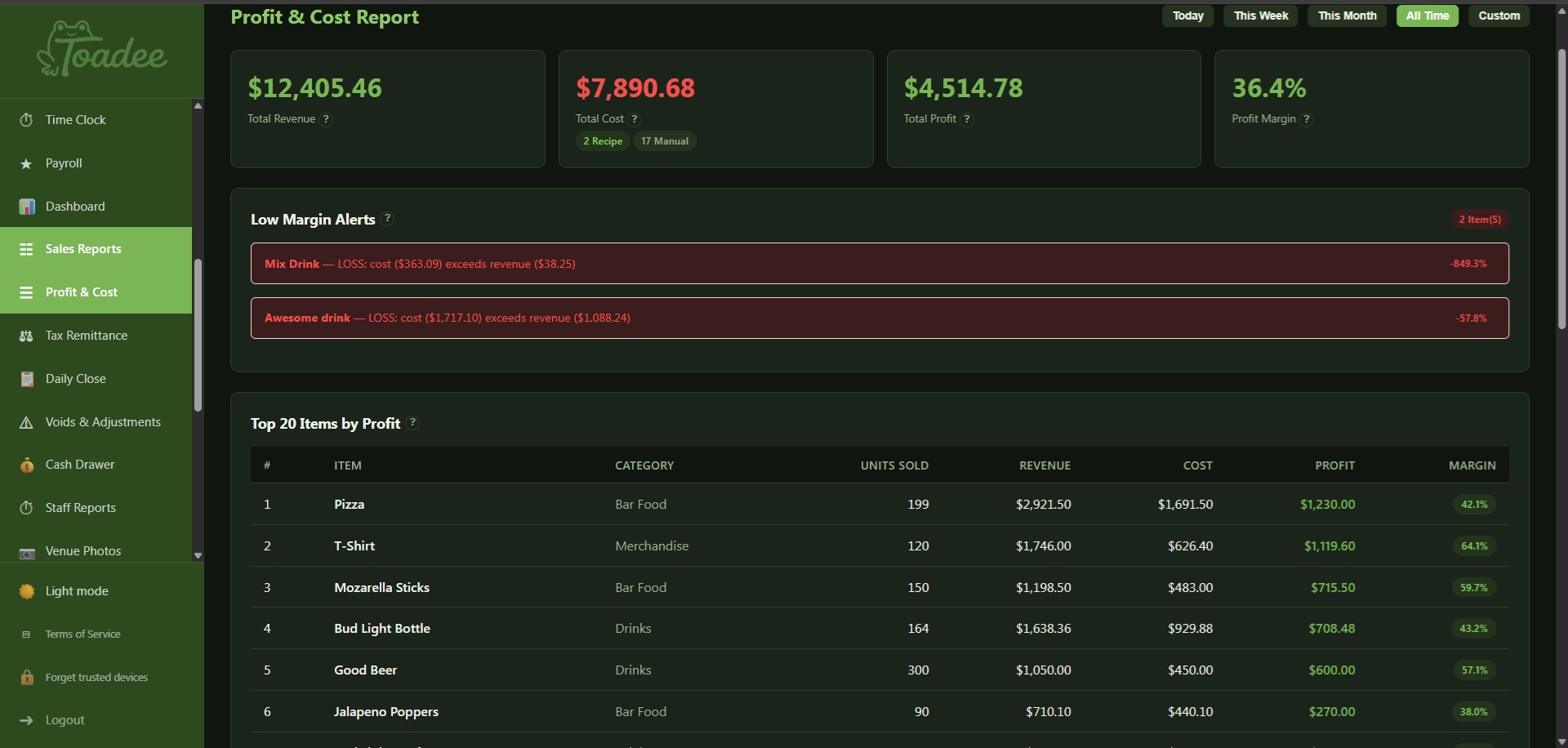
Task: Open the Time Clock page
Action: point(96,120)
